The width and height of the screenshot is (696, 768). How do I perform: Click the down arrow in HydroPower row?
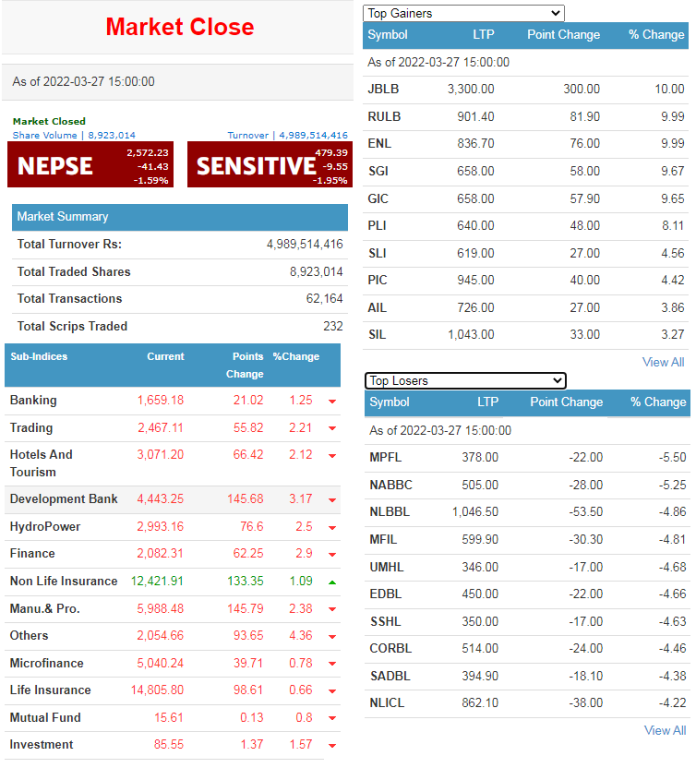pyautogui.click(x=332, y=528)
